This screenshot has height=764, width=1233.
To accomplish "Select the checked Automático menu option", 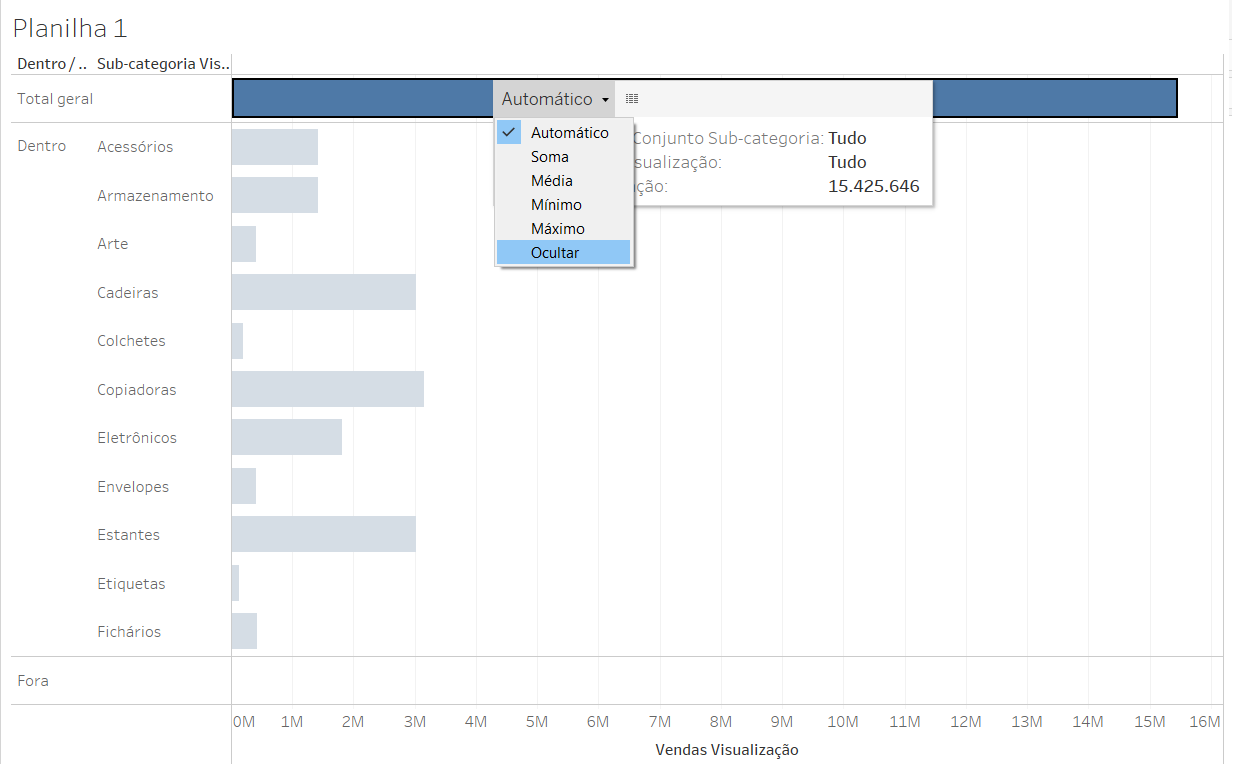I will pos(564,133).
